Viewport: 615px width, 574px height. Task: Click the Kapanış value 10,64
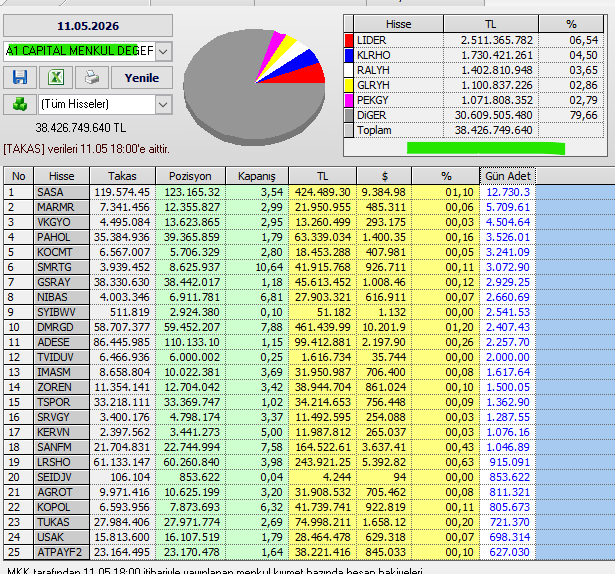point(269,267)
